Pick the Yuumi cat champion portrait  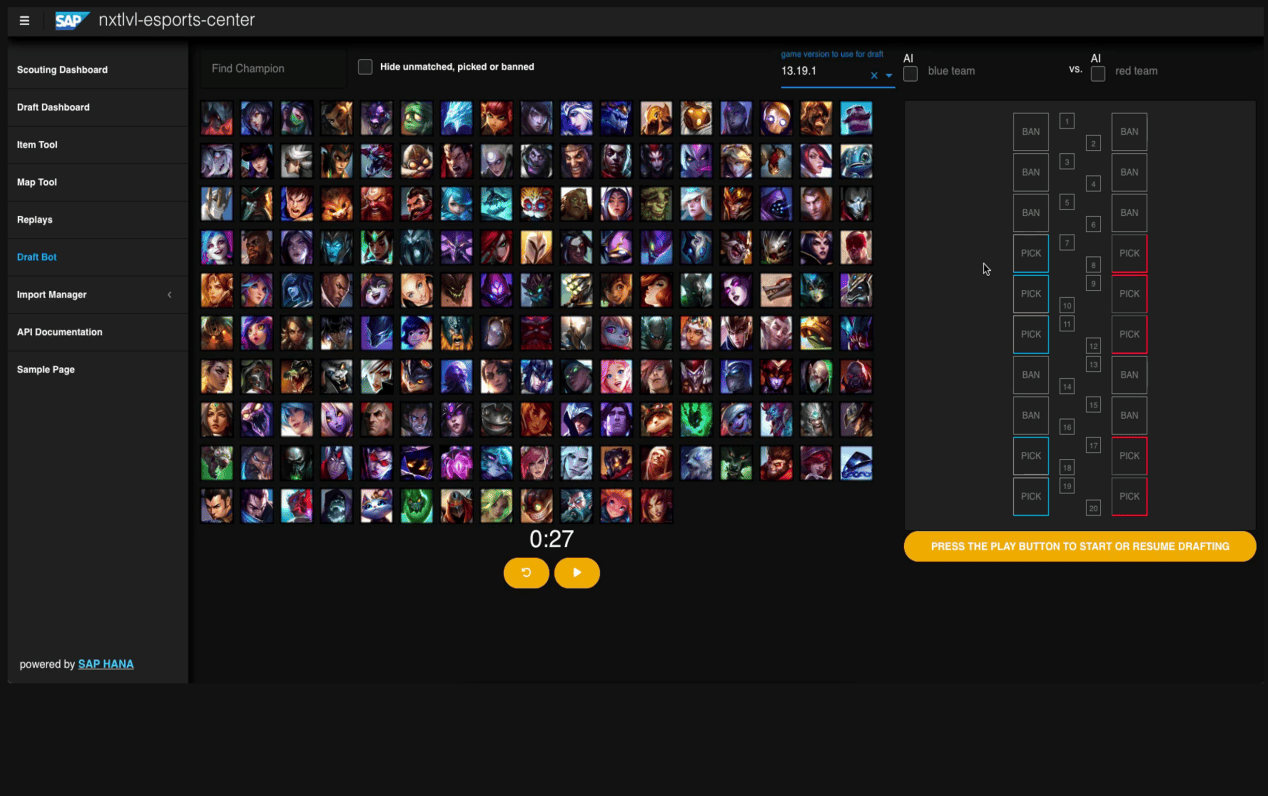point(377,506)
